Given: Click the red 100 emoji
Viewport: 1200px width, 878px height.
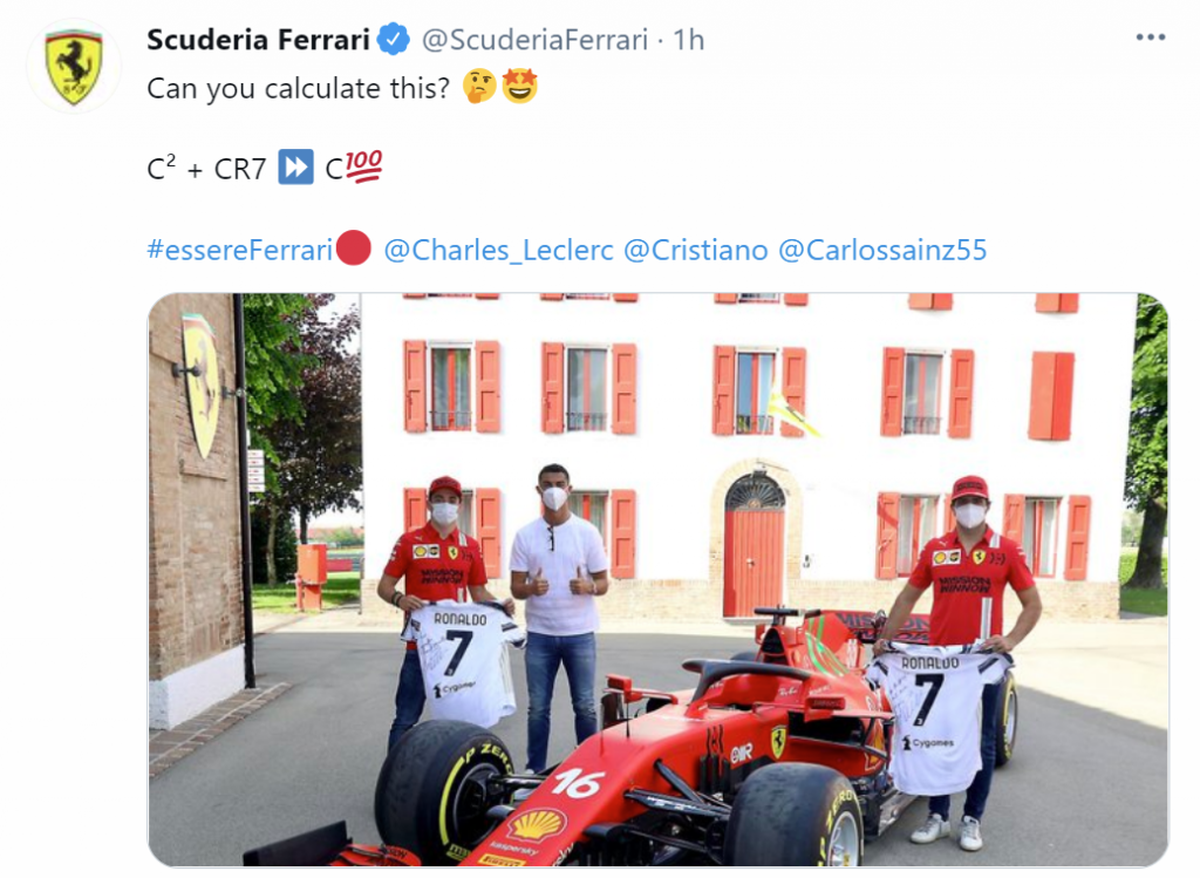Looking at the screenshot, I should click(x=365, y=167).
